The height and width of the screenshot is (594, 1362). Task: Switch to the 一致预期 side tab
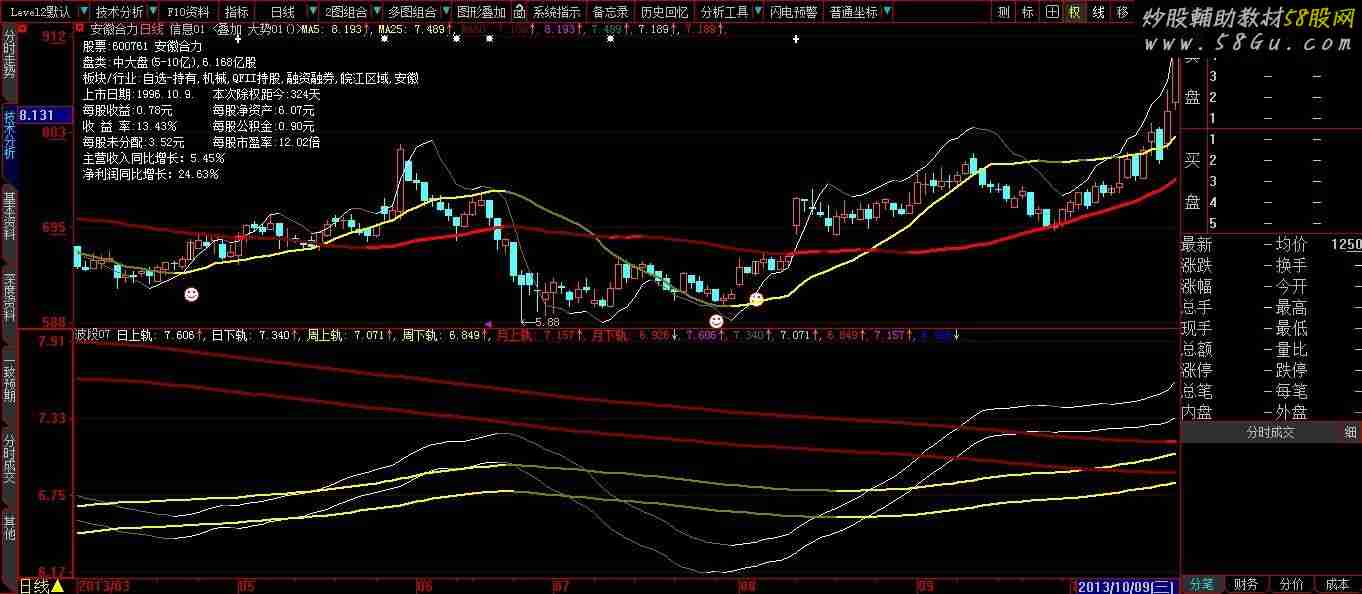tap(10, 381)
